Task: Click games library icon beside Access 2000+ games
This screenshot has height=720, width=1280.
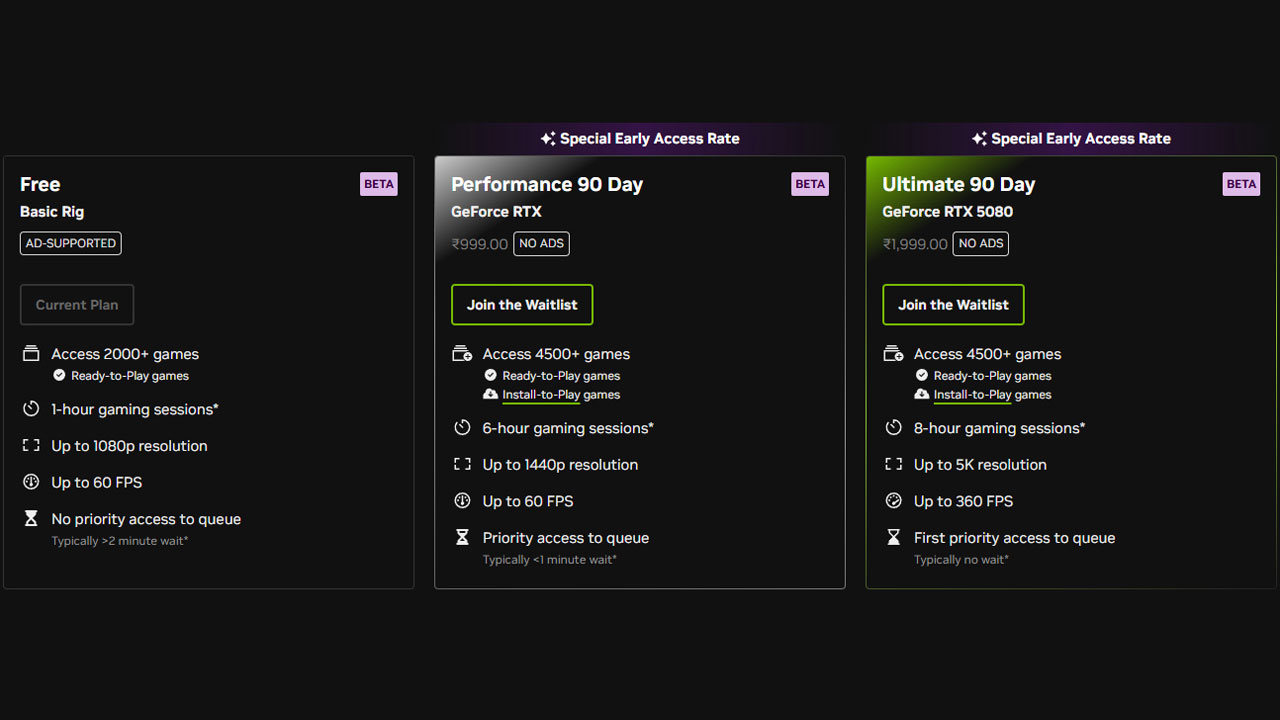Action: (31, 354)
